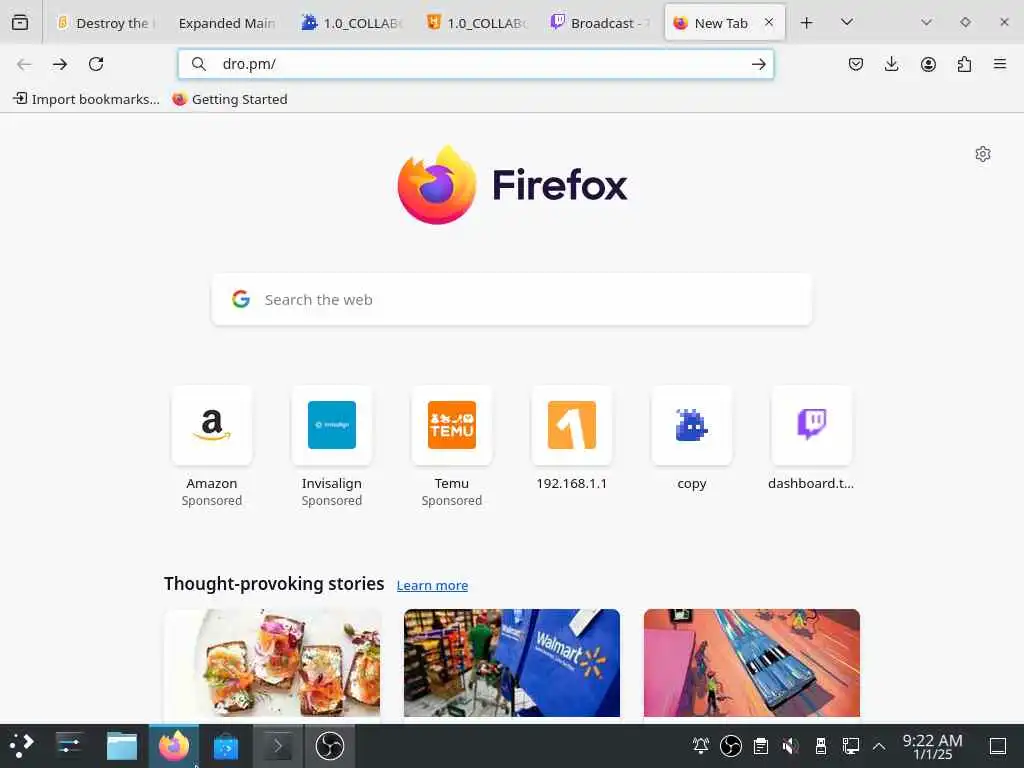Click the Search the web box

pyautogui.click(x=512, y=300)
